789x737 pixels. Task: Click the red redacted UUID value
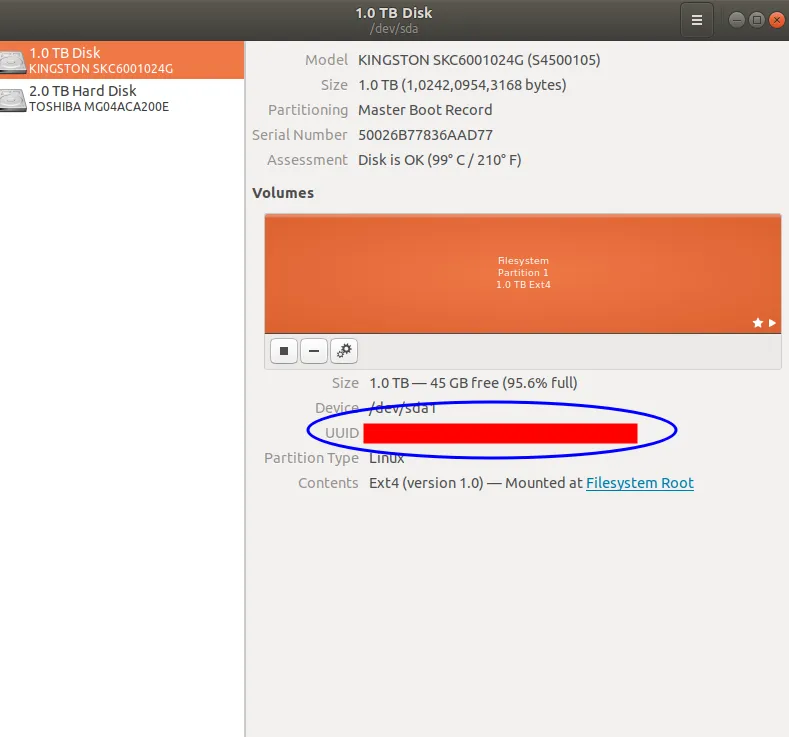coord(500,433)
